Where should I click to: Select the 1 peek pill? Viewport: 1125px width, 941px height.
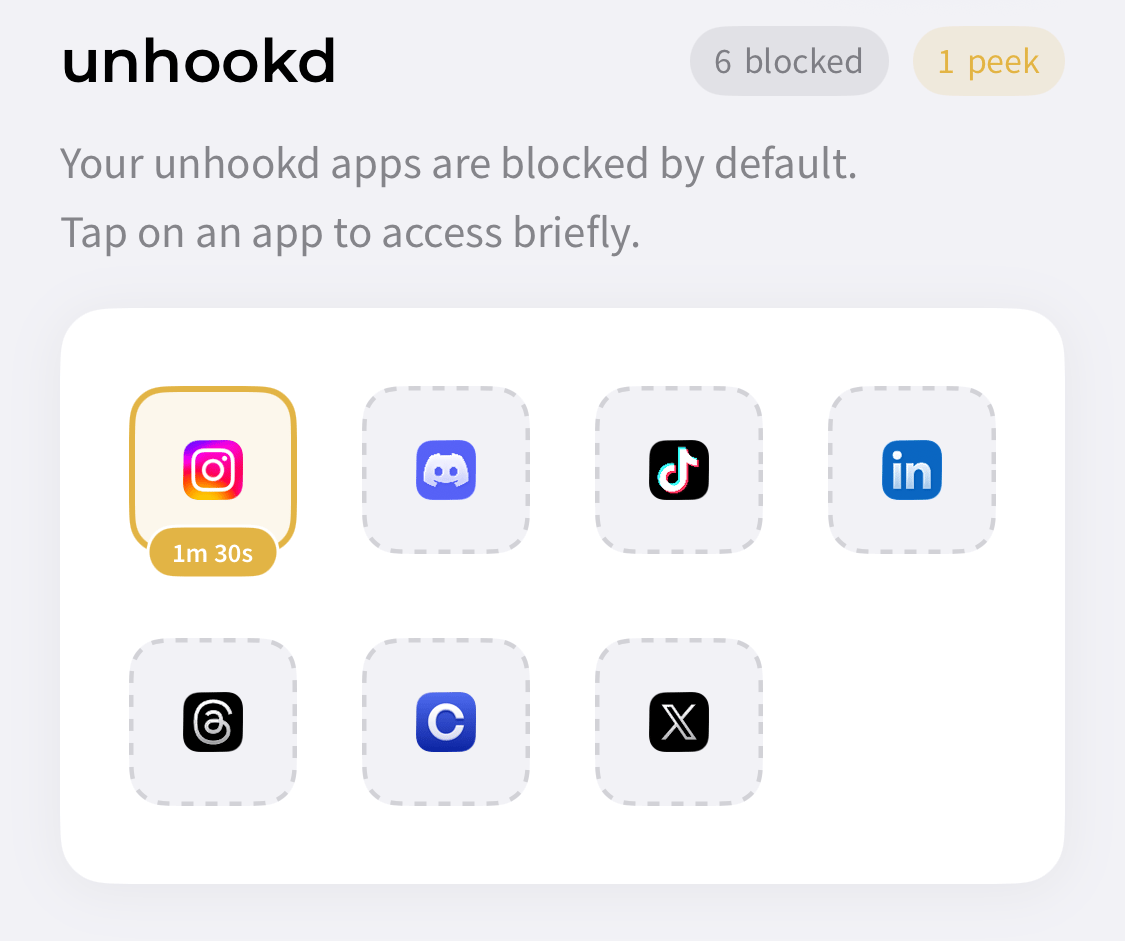pos(989,61)
